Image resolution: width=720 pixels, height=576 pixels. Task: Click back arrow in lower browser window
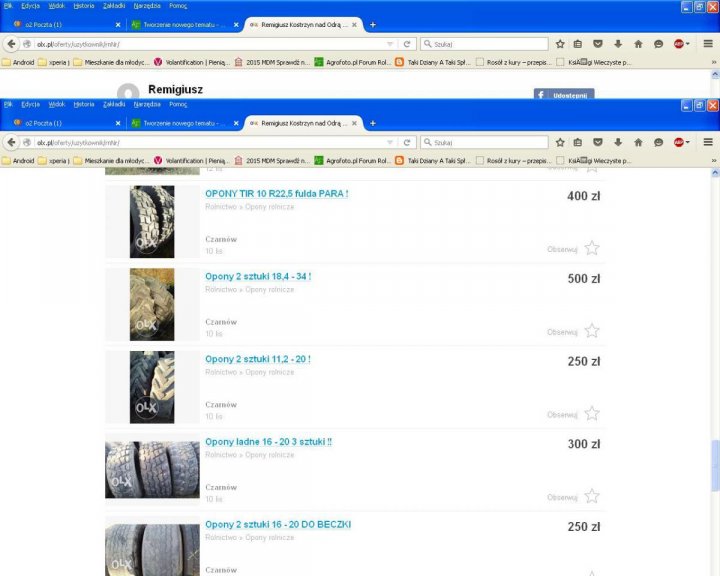coord(12,143)
